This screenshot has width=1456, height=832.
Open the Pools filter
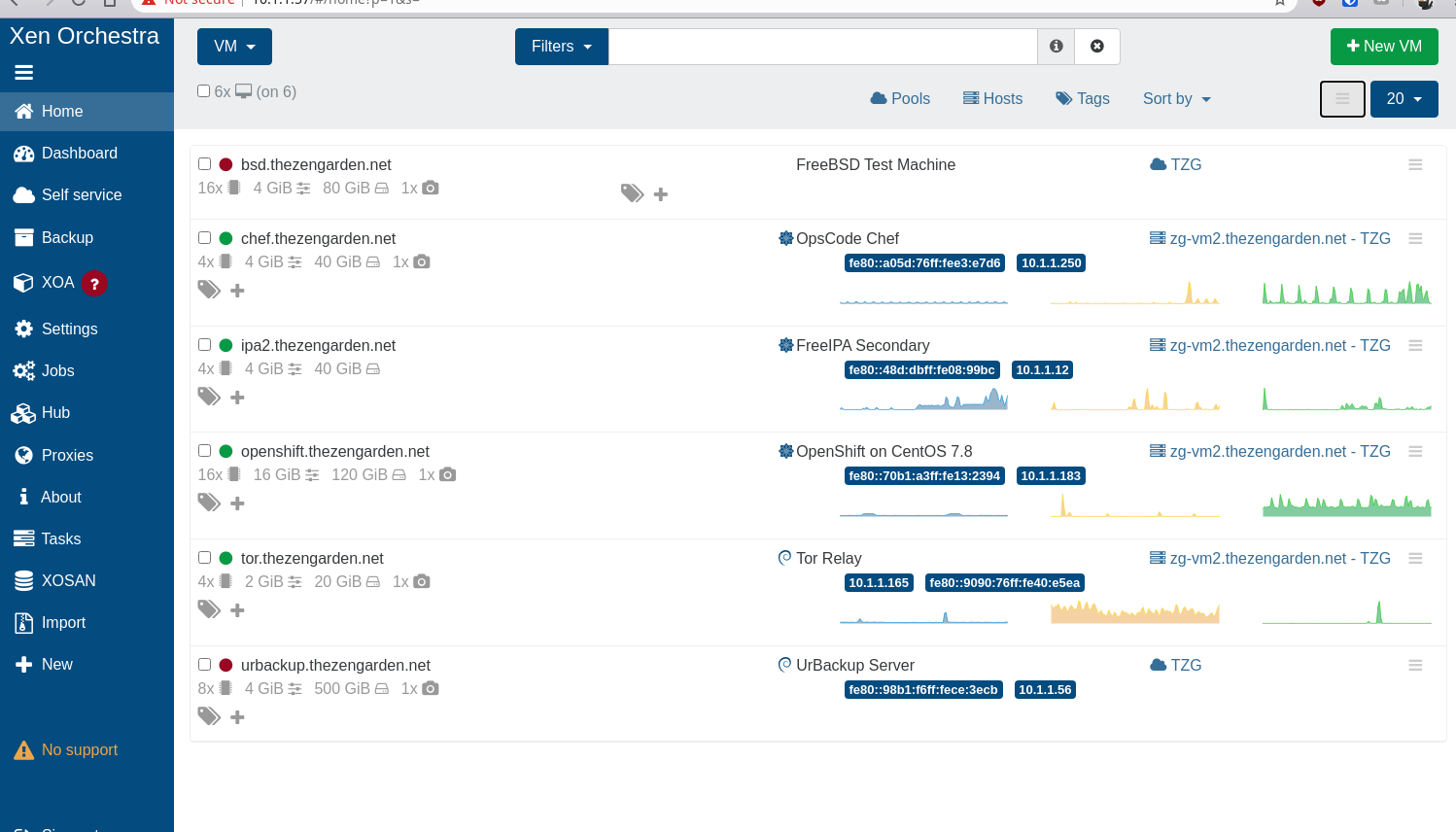900,99
